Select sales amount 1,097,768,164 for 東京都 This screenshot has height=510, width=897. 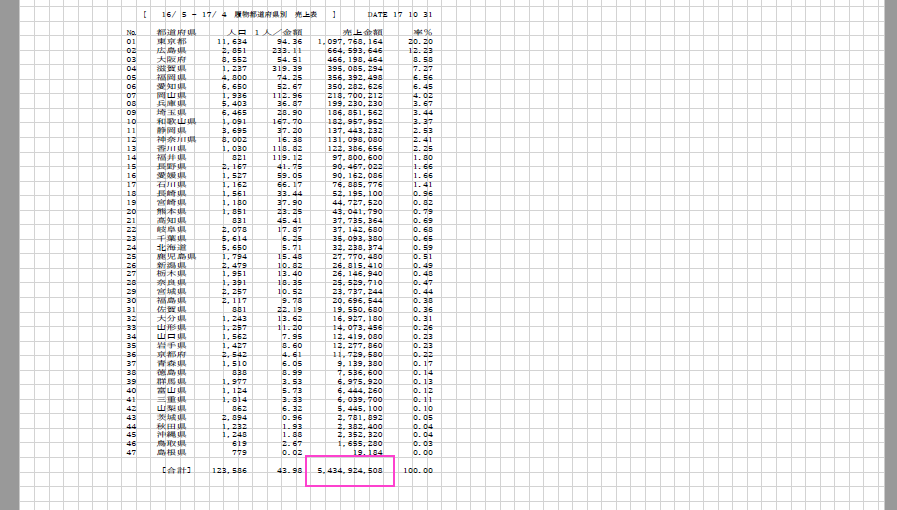(350, 41)
